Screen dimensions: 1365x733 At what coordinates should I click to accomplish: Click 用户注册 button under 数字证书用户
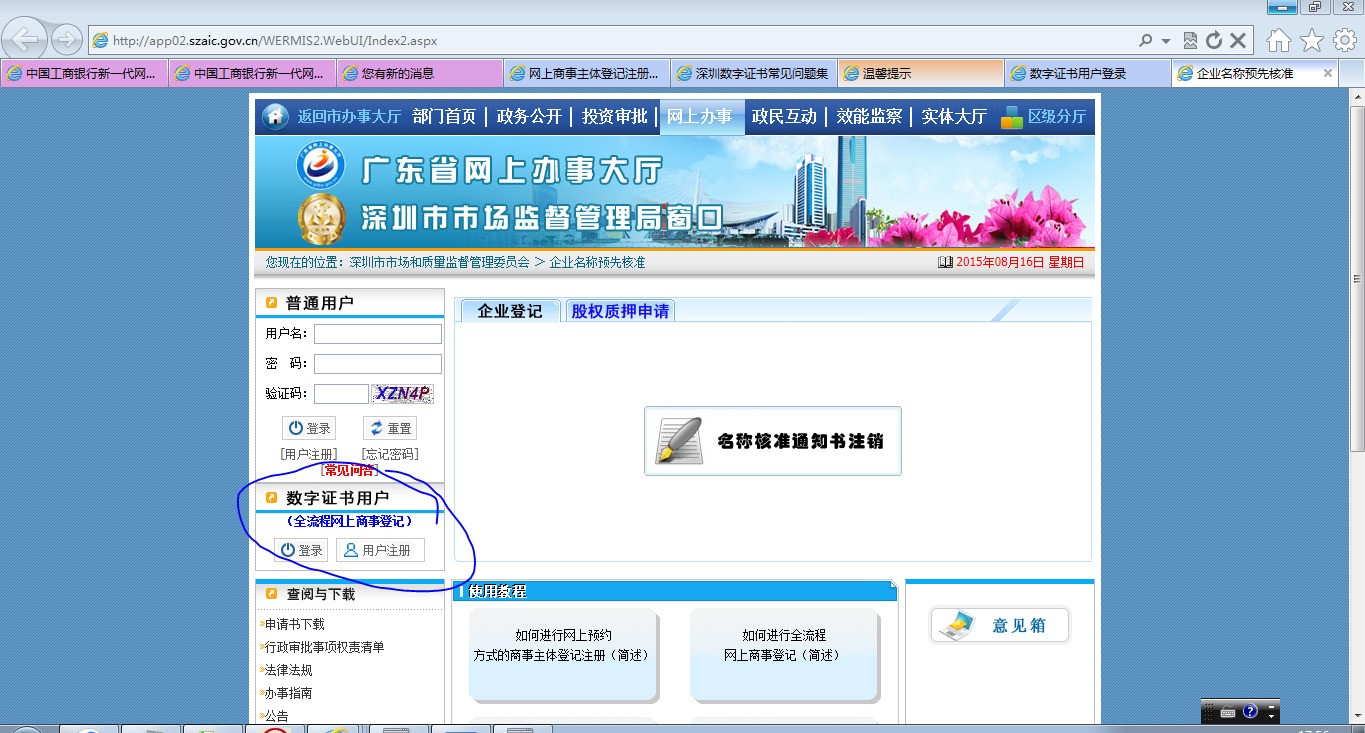[380, 550]
